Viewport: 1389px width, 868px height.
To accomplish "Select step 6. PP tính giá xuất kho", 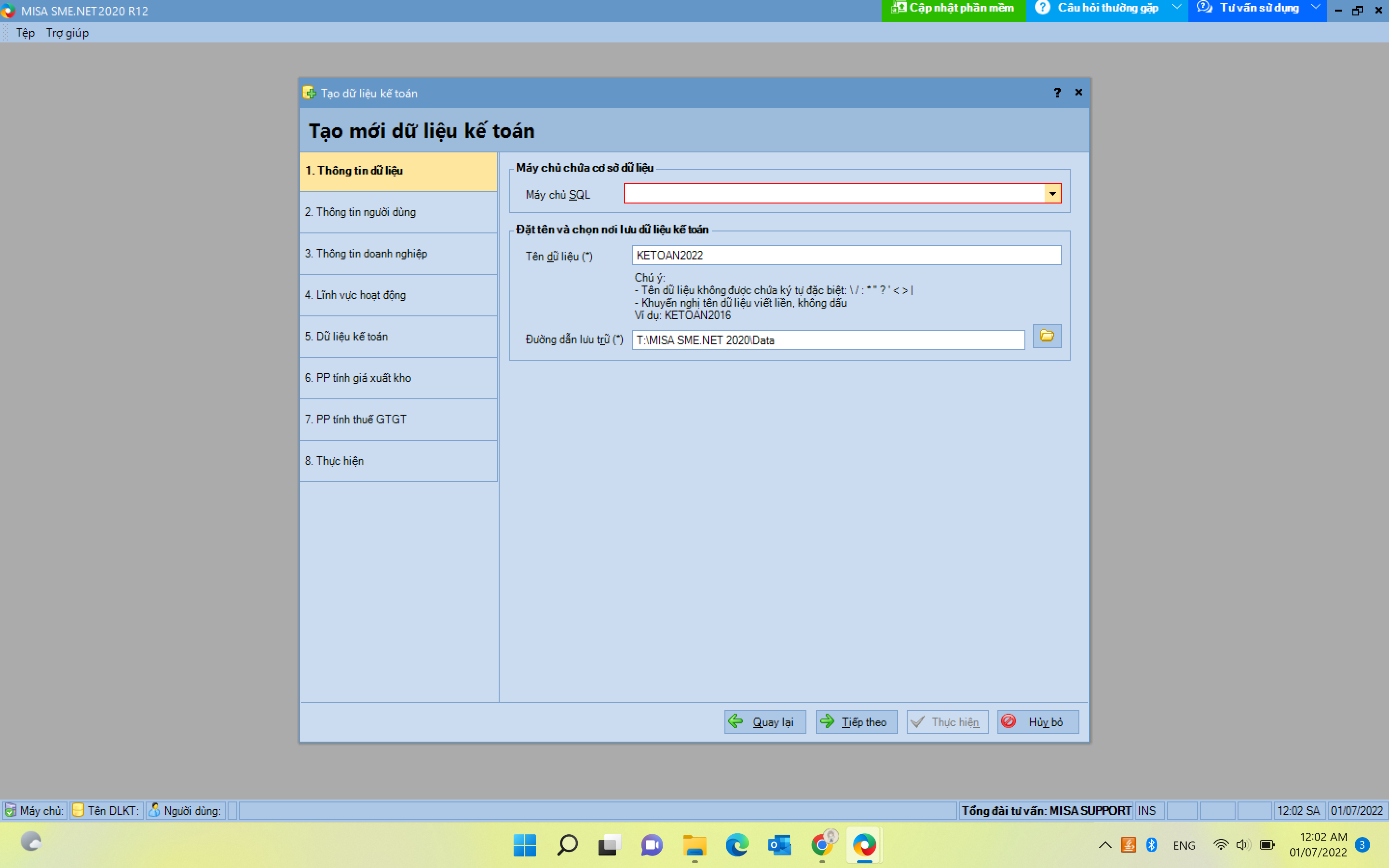I will [x=398, y=378].
